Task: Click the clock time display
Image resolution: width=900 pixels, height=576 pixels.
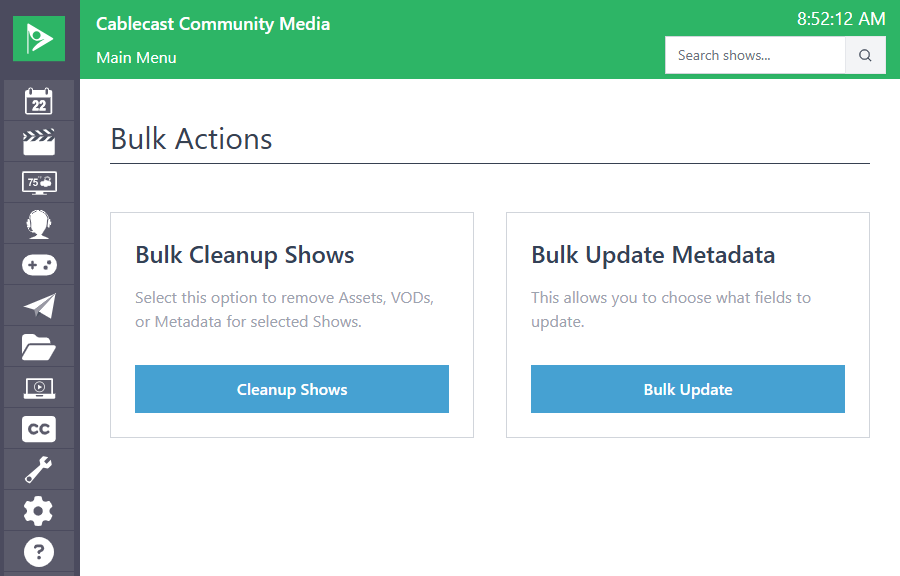Action: (x=840, y=18)
